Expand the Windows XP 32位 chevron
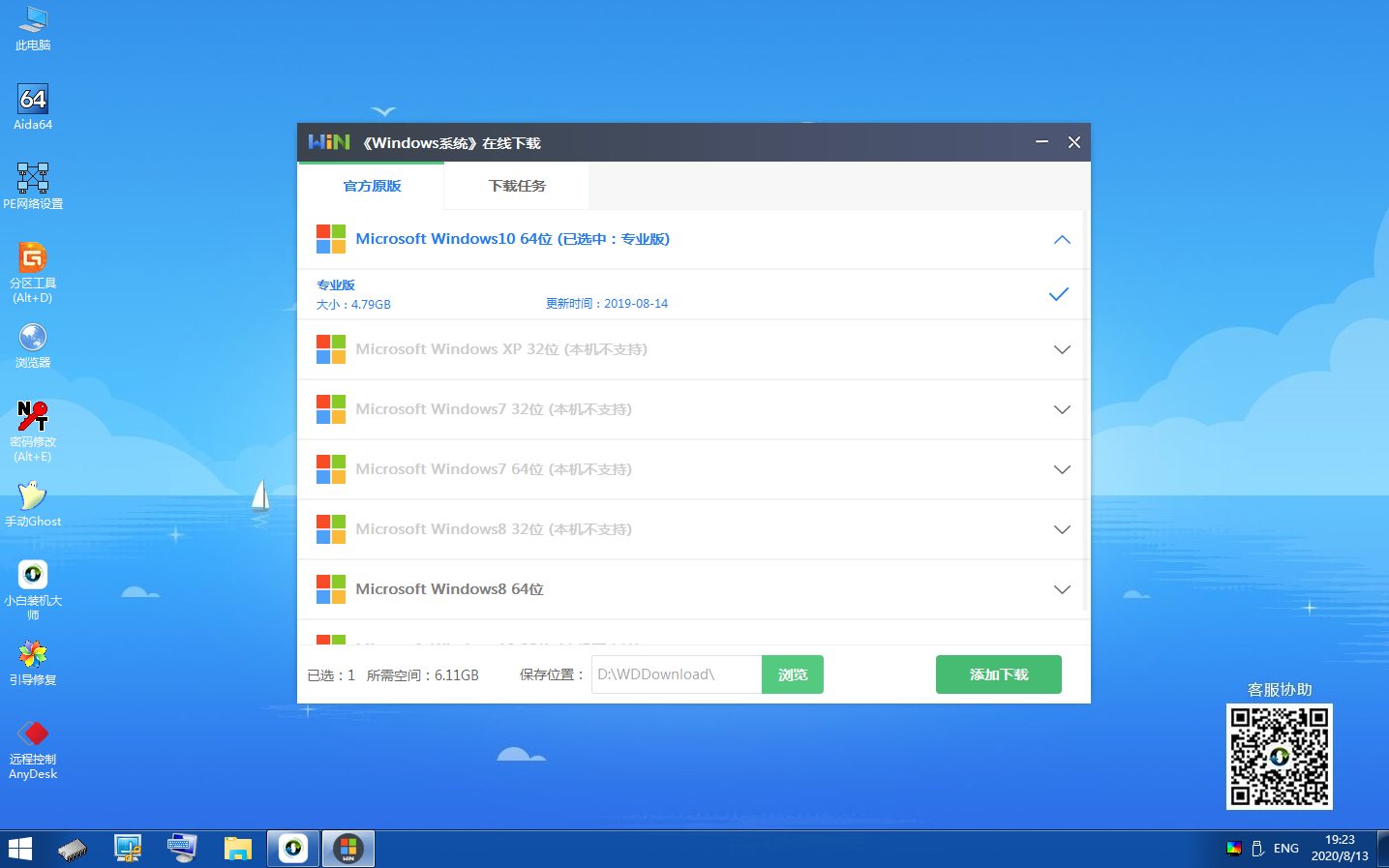Screen dimensions: 1389x868 [1062, 349]
